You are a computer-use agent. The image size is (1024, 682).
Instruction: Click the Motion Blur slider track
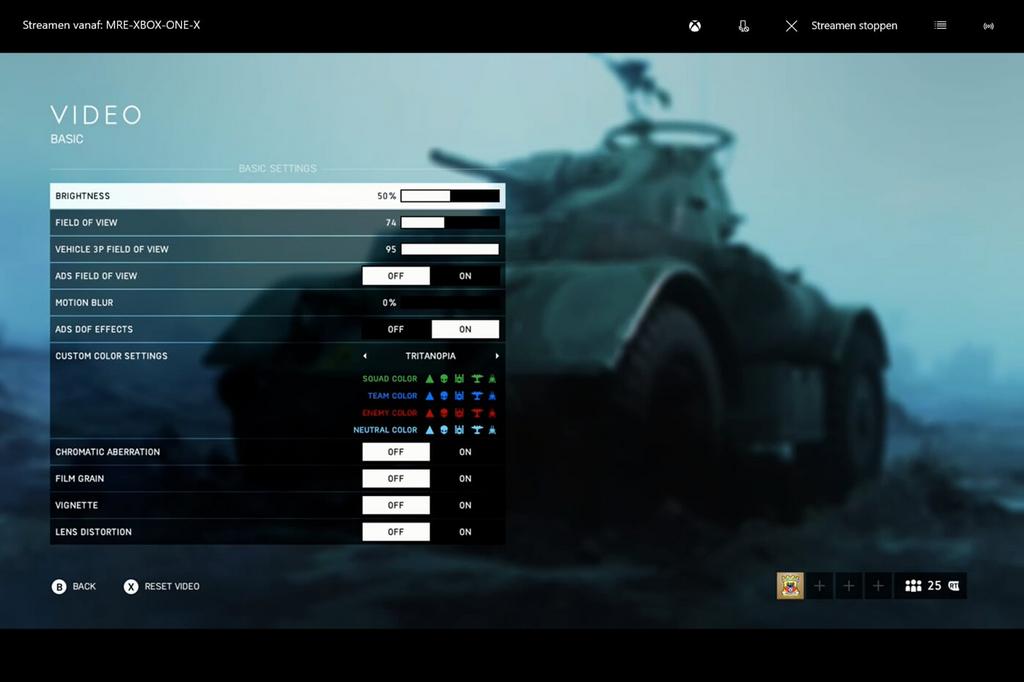pyautogui.click(x=450, y=302)
